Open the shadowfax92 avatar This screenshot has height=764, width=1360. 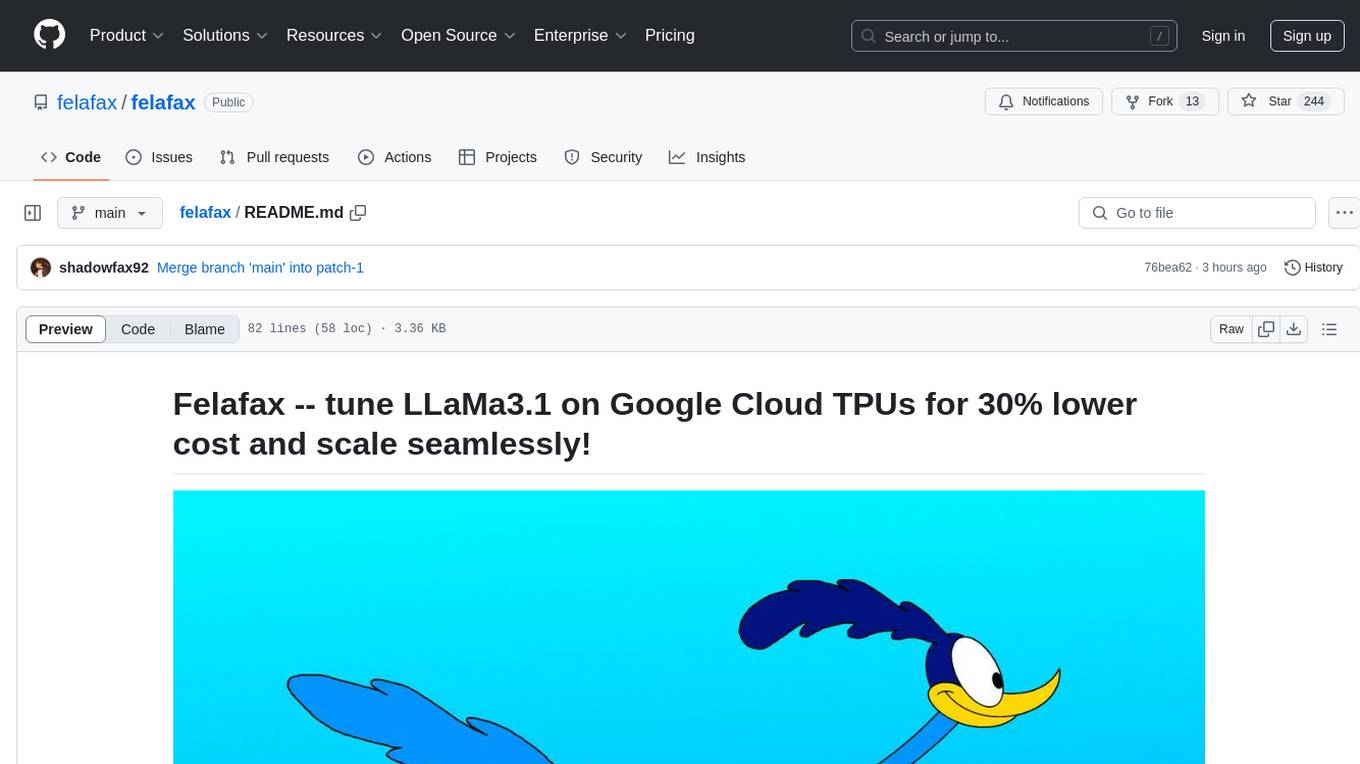tap(41, 267)
